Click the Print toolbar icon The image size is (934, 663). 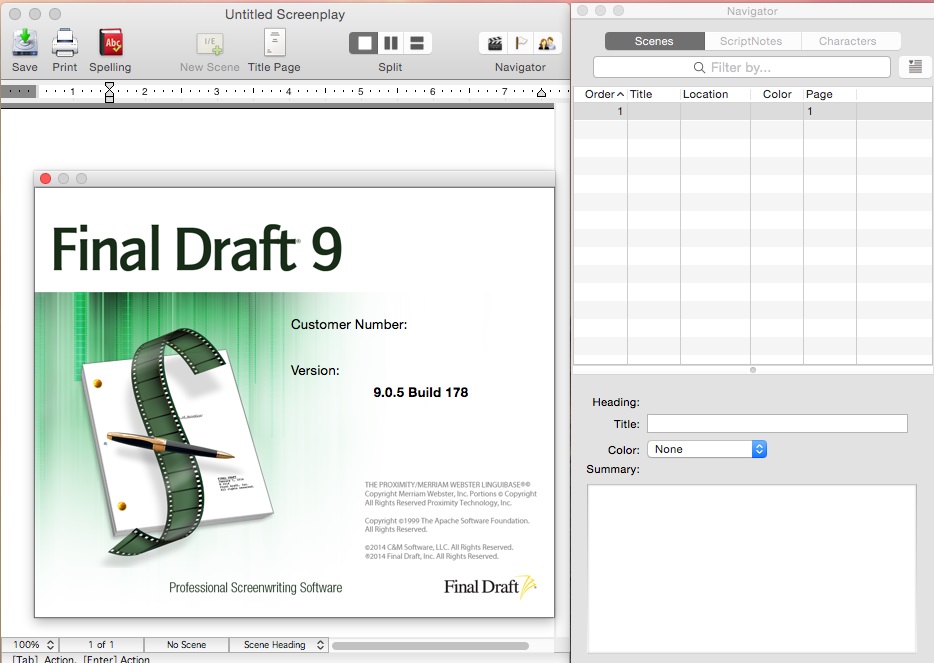point(64,42)
